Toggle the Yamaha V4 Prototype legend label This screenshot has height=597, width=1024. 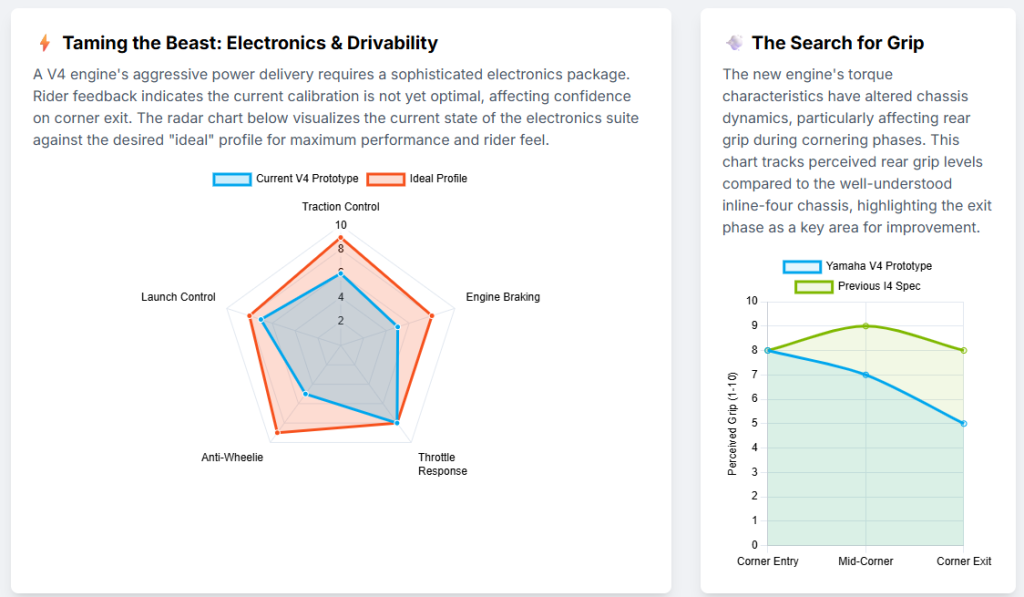(878, 266)
